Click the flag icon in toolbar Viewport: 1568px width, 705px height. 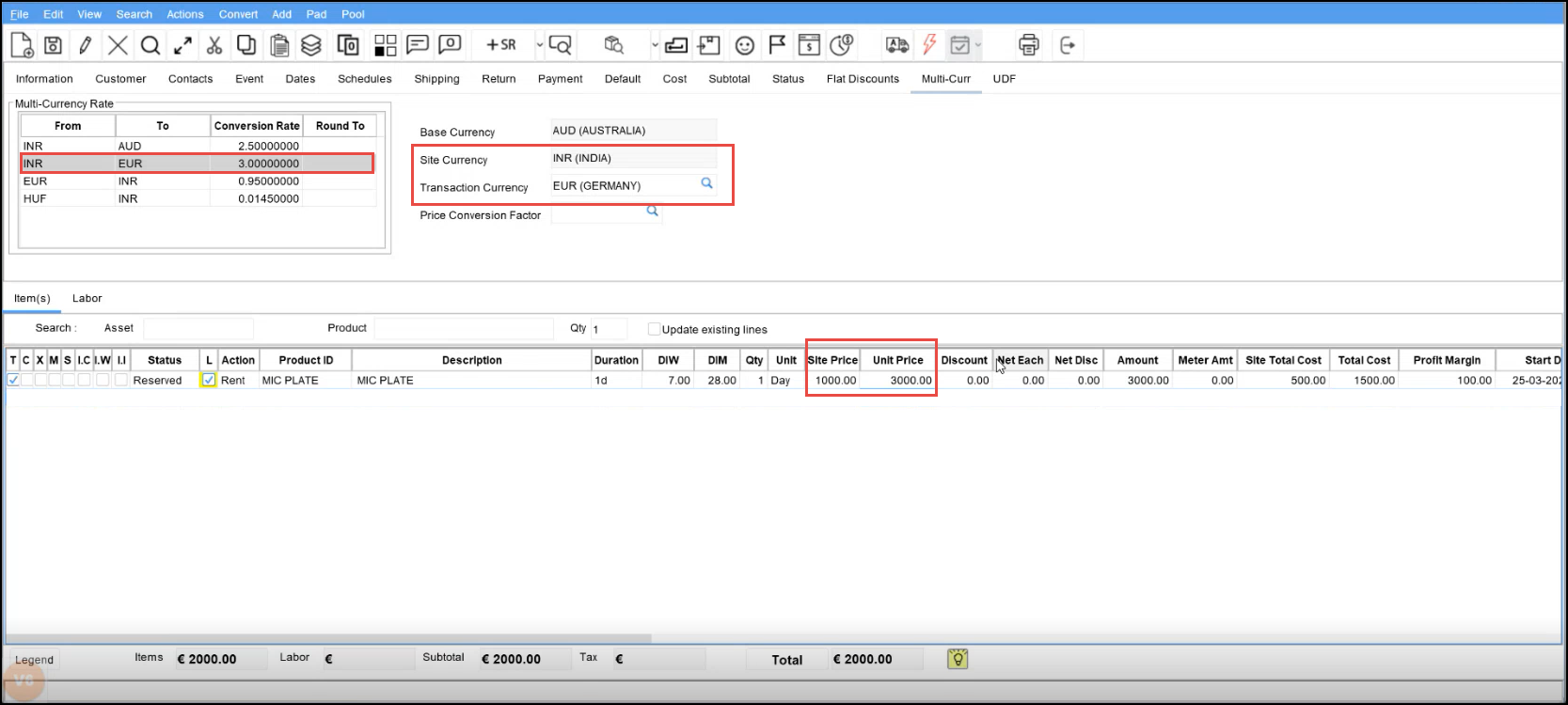click(x=777, y=45)
